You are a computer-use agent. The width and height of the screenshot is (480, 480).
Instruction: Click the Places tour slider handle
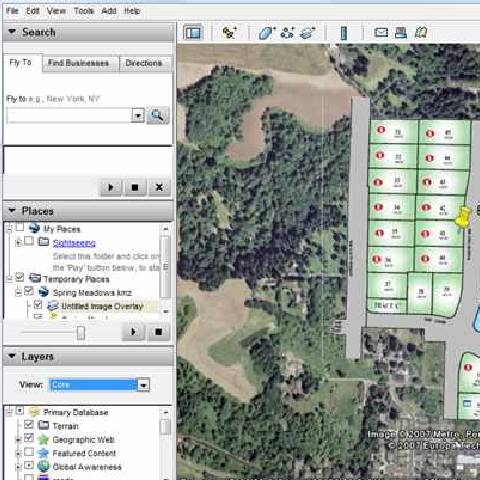pos(81,332)
